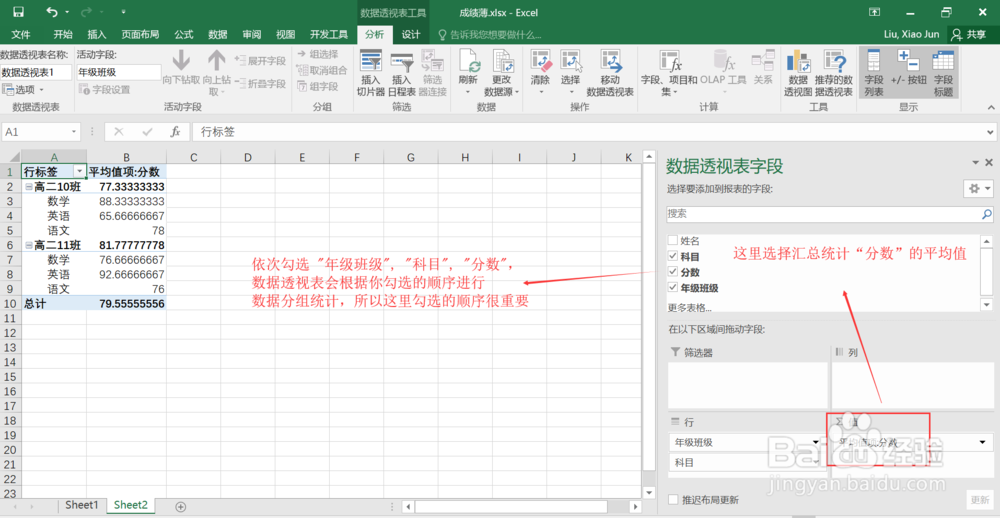Click the search magnifier in field list
1000x518 pixels.
pos(987,214)
